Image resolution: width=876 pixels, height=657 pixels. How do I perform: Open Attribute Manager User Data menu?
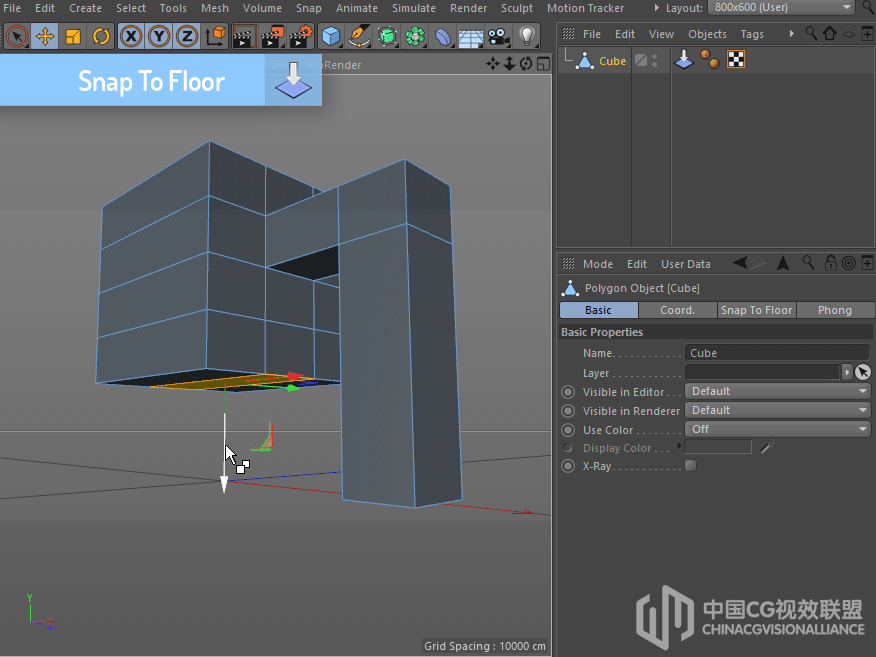click(x=685, y=264)
